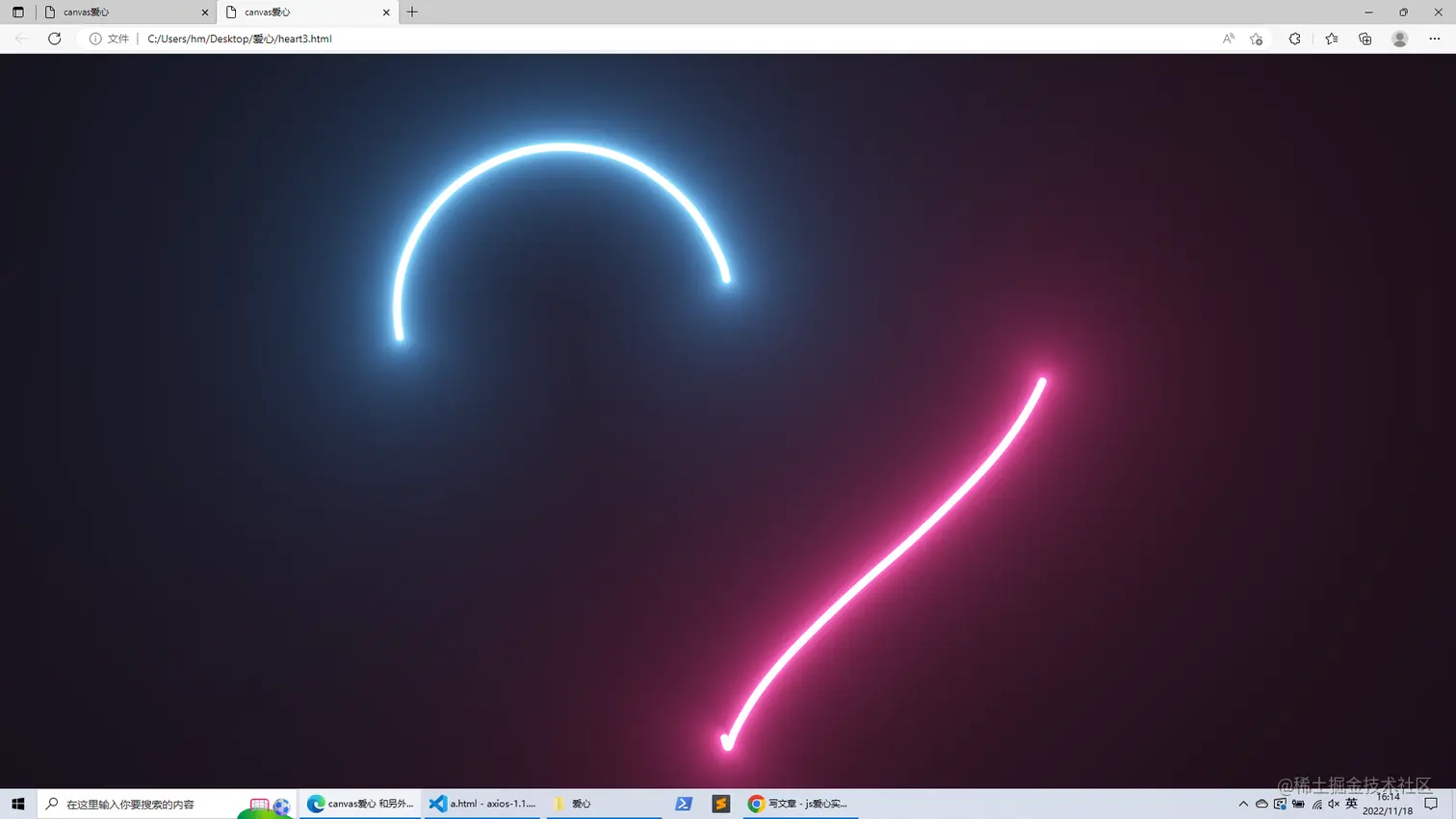
Task: Open Sublime Text from the taskbar
Action: click(x=720, y=804)
